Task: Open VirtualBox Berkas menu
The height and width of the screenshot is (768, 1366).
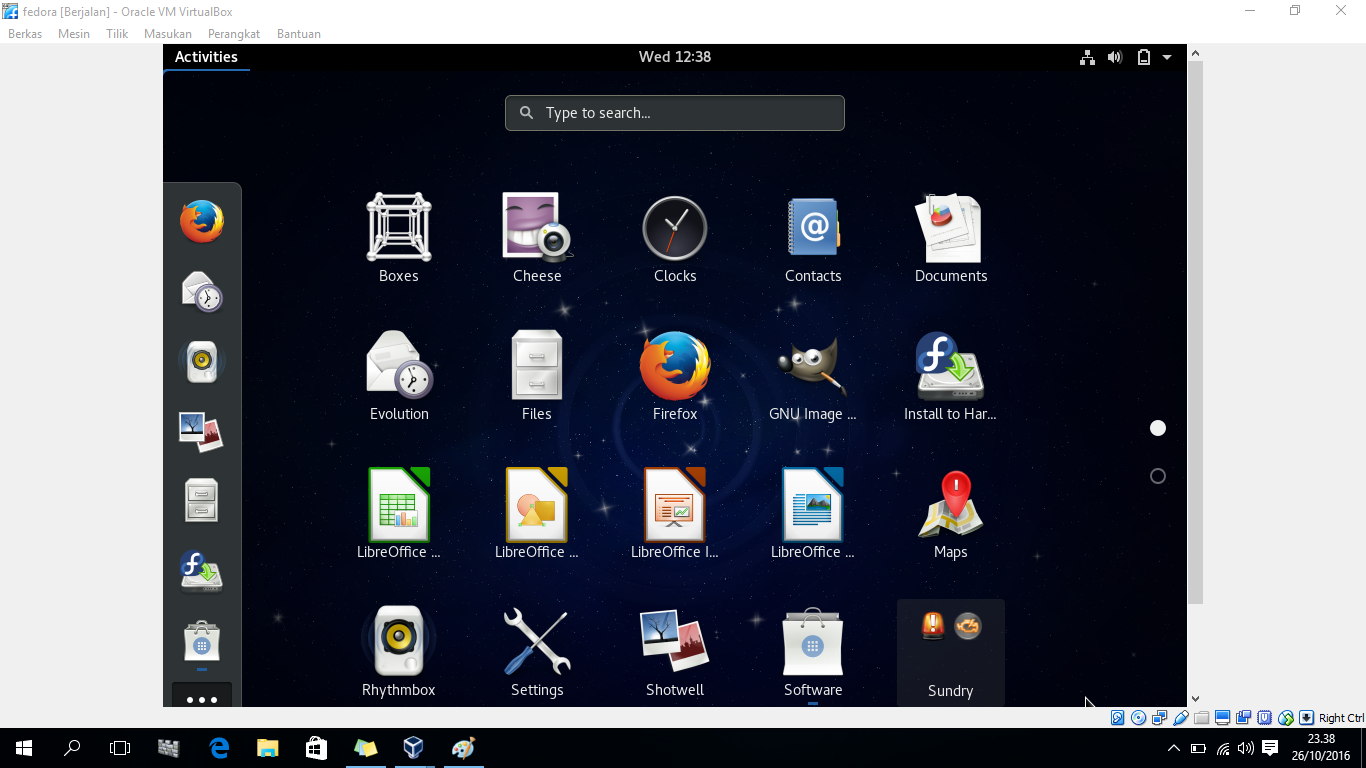Action: click(25, 34)
